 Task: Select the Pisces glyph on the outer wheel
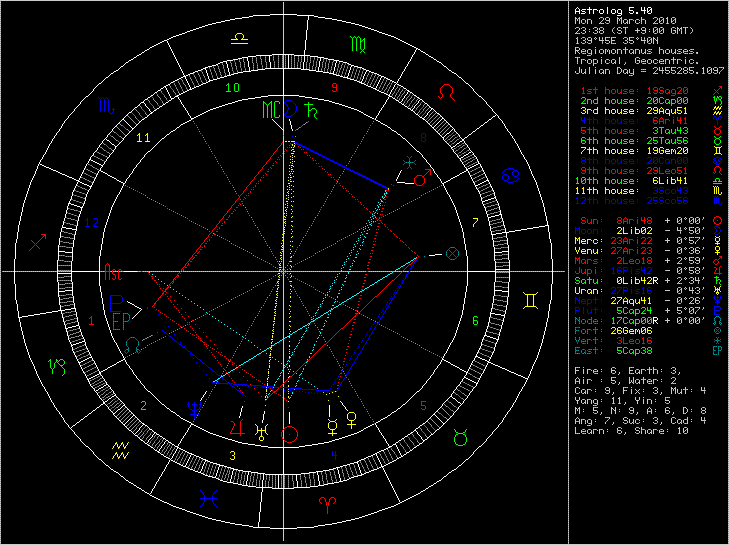[x=208, y=498]
